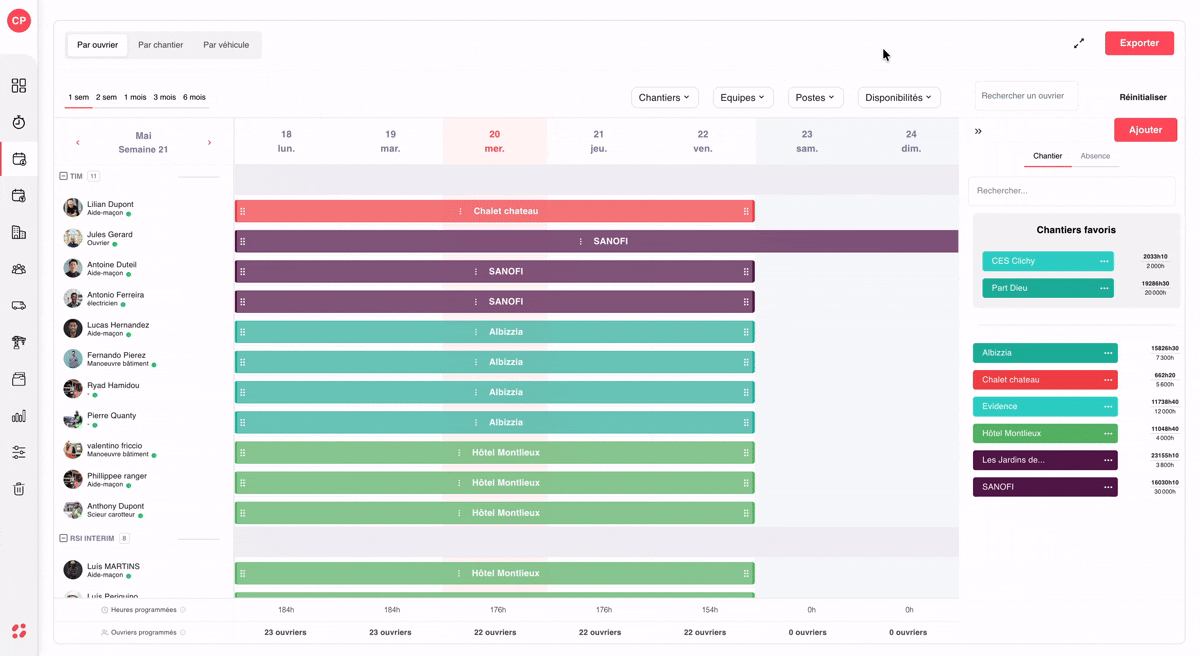The width and height of the screenshot is (1200, 656).
Task: Click info icon next to Ouvriers programmés
Action: pos(183,633)
